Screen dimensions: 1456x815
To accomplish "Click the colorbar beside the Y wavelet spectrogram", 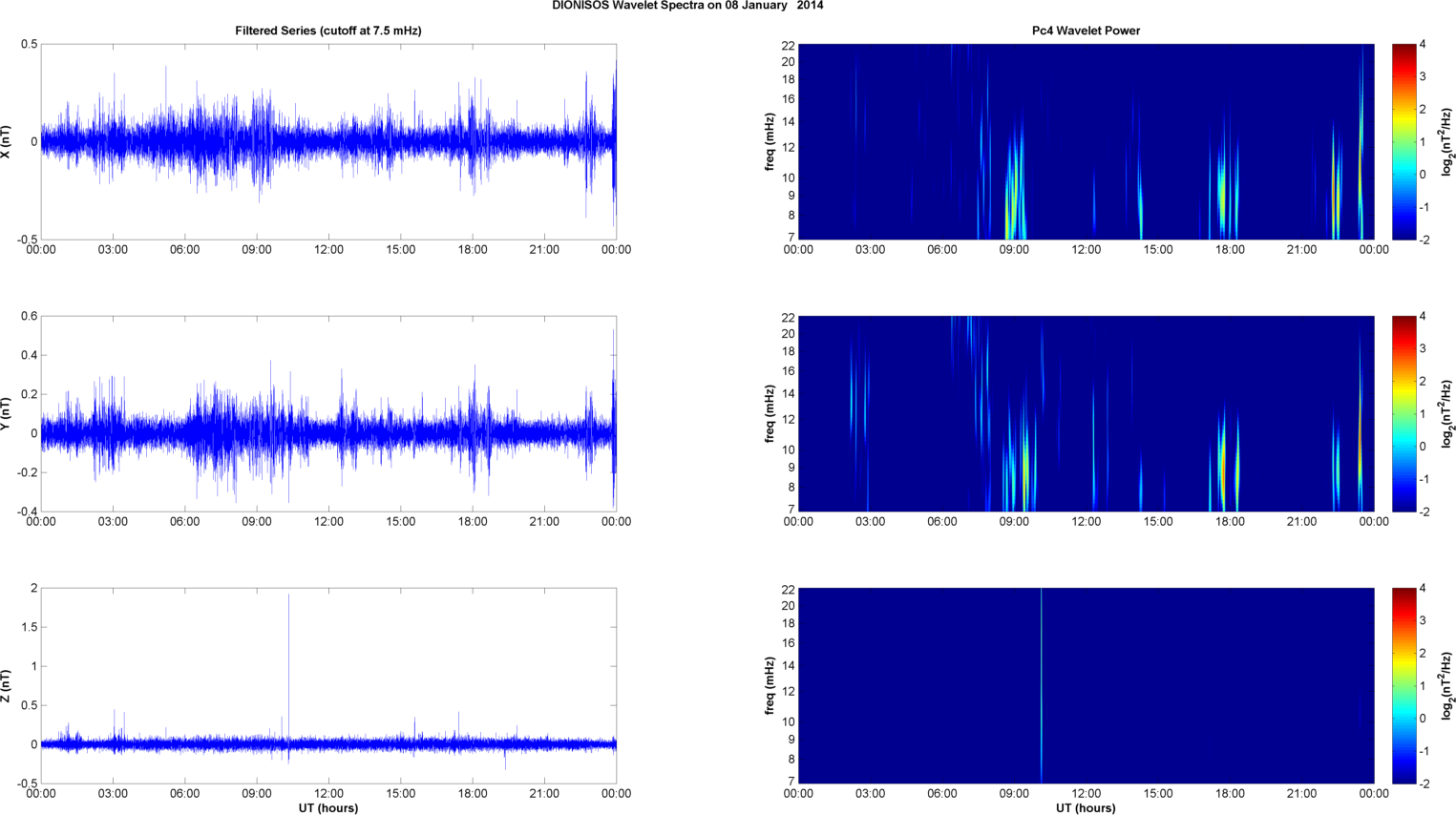I will (x=1403, y=414).
